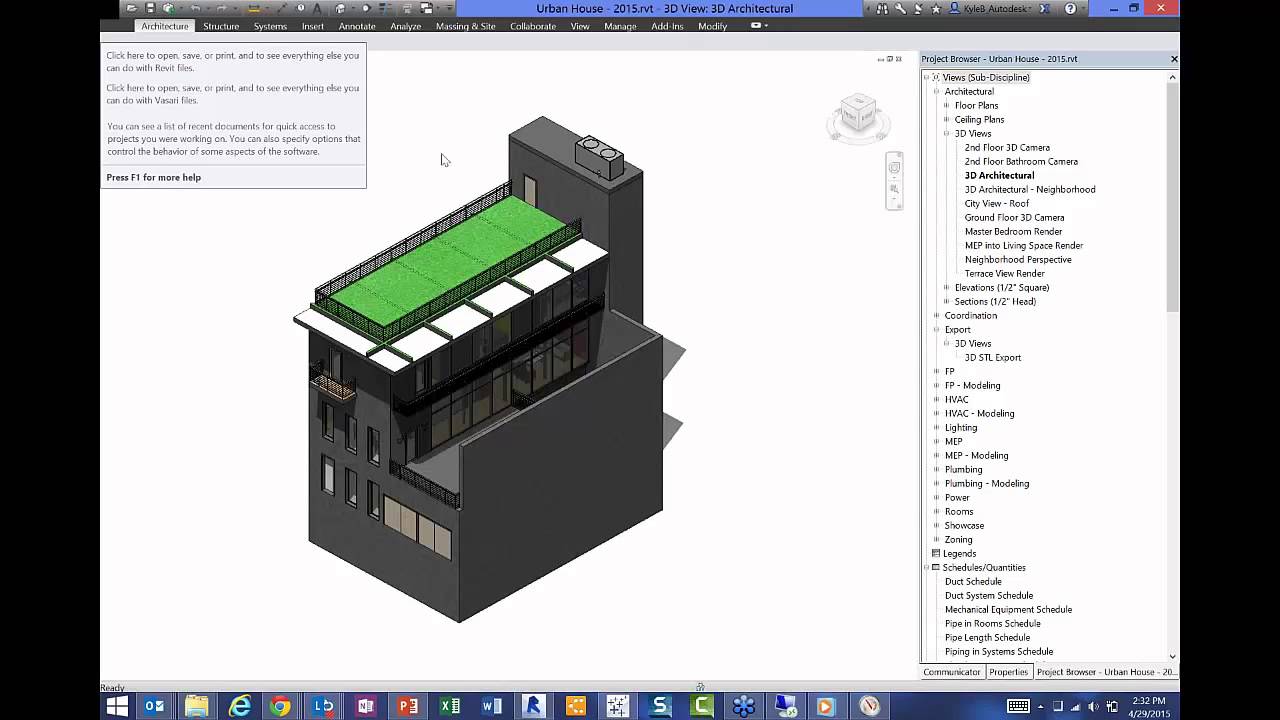1280x720 pixels.
Task: Click the ViewCube in the 3D view
Action: pos(857,116)
